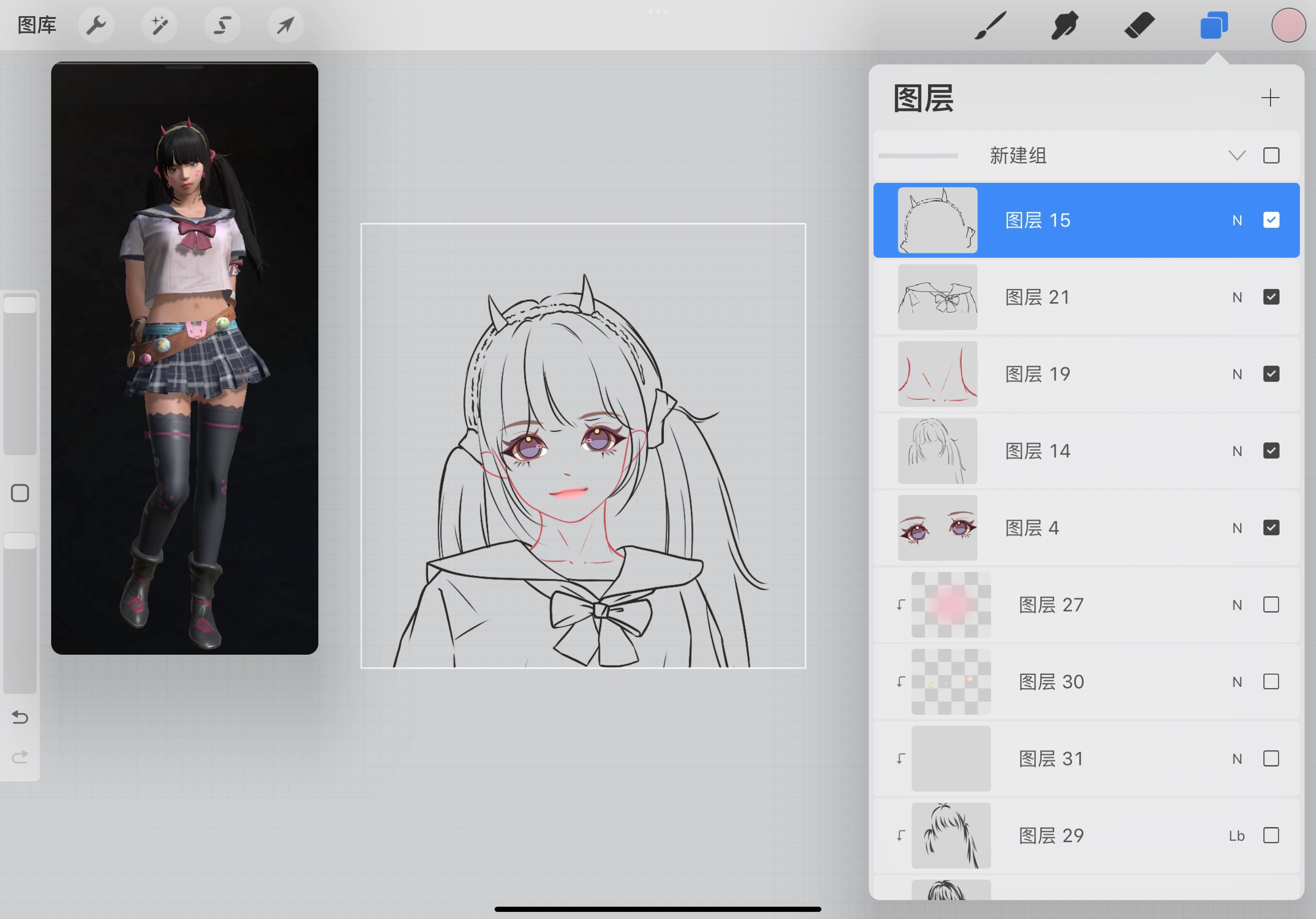Image resolution: width=1316 pixels, height=919 pixels.
Task: Open blend mode N for 图层 27
Action: [1237, 605]
